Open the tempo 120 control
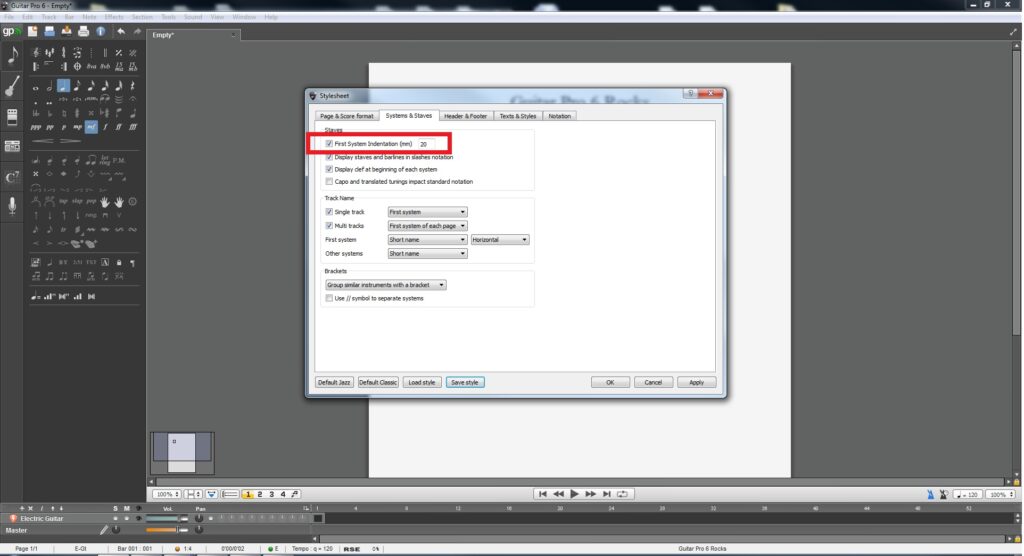Image resolution: width=1024 pixels, height=556 pixels. (x=967, y=495)
